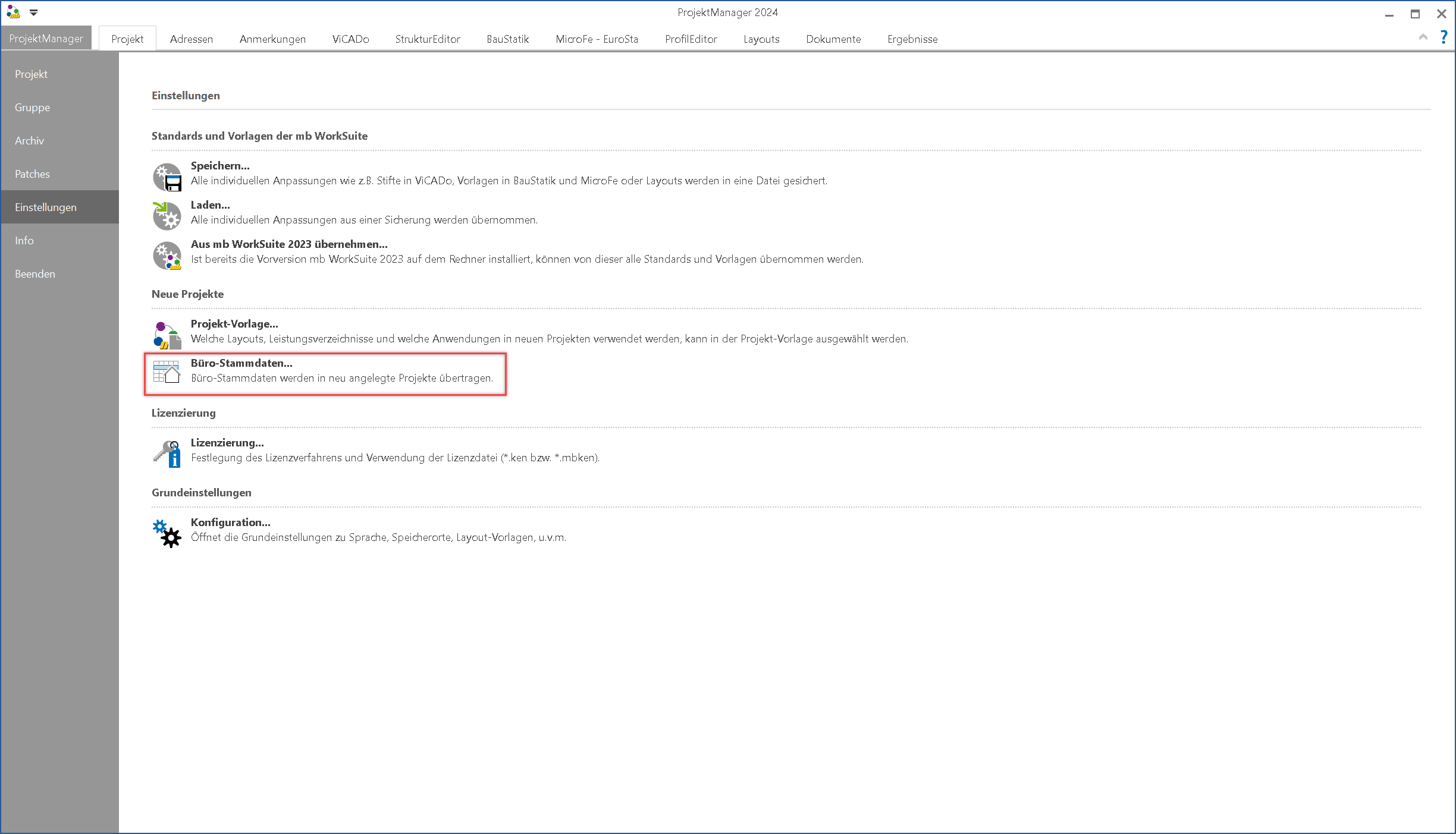
Task: Click the Speichern... link
Action: pos(220,166)
